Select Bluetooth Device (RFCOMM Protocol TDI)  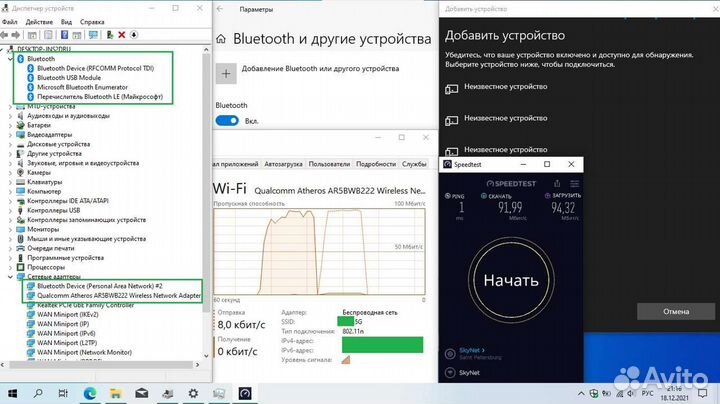point(96,68)
